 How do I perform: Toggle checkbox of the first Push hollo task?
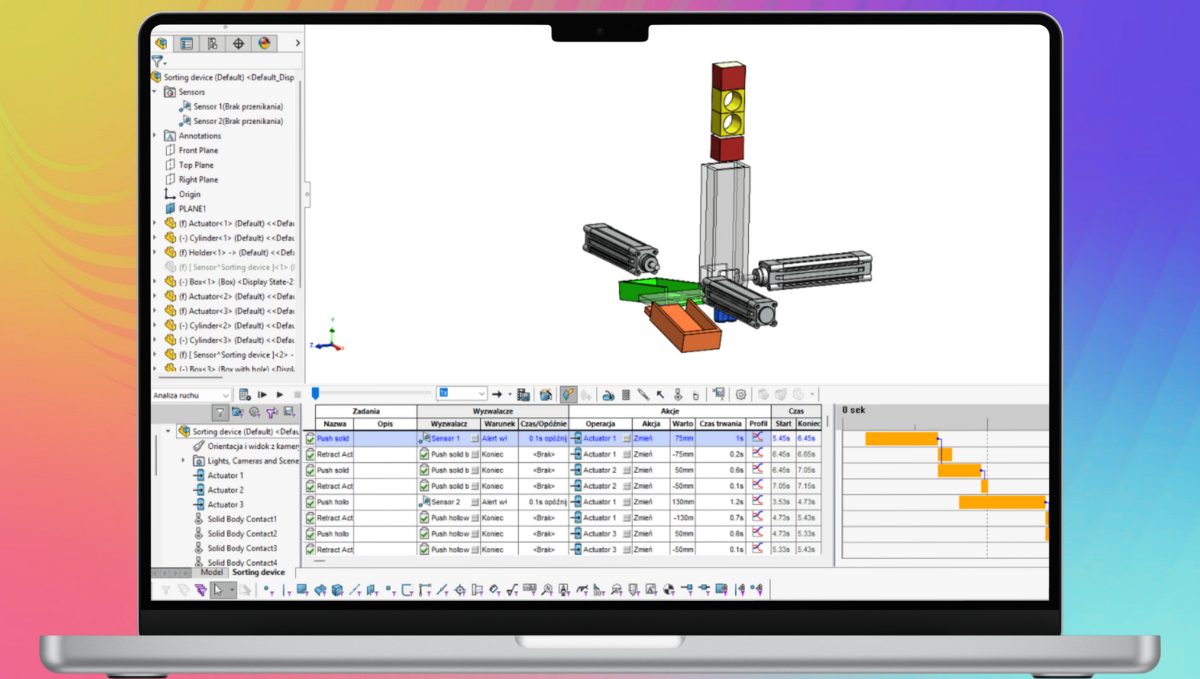(x=310, y=502)
